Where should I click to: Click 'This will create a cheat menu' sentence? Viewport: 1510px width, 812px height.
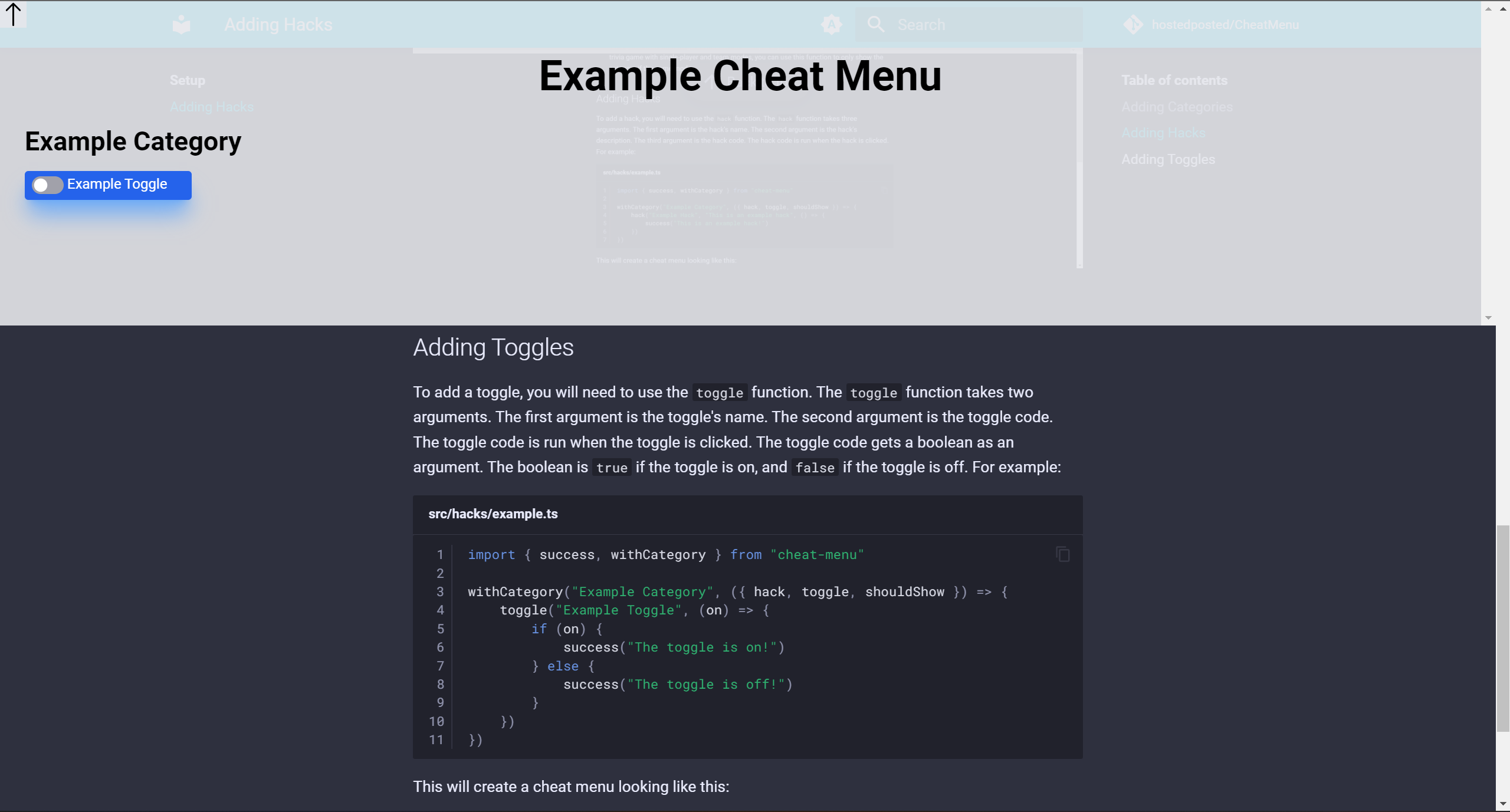click(x=571, y=787)
